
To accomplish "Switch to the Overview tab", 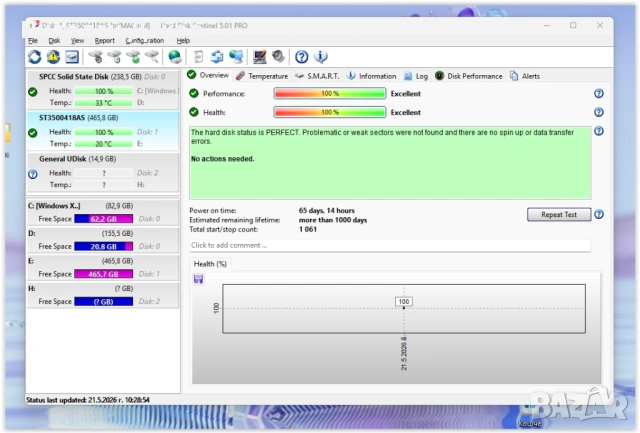I will (x=209, y=75).
